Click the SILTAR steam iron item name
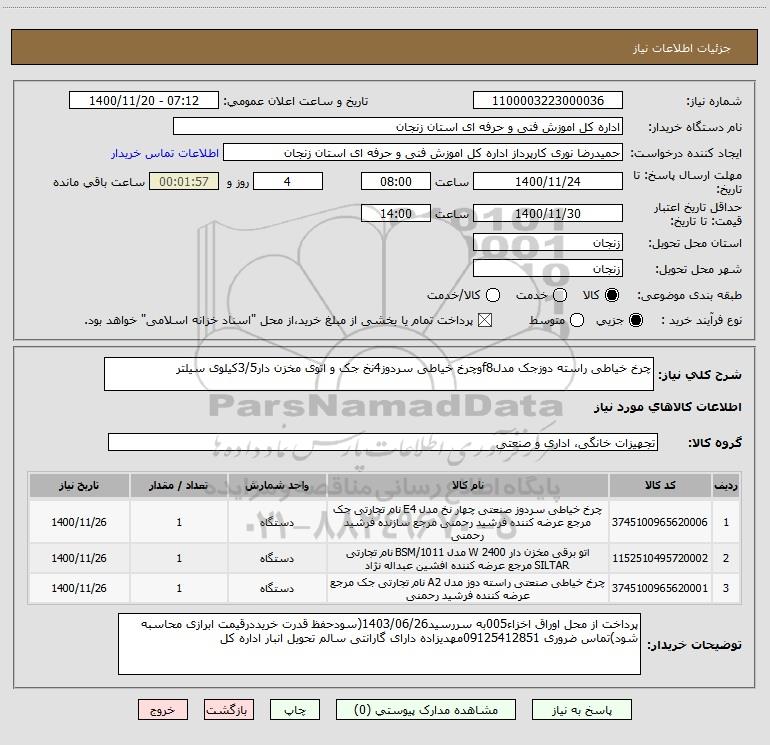 click(x=468, y=558)
